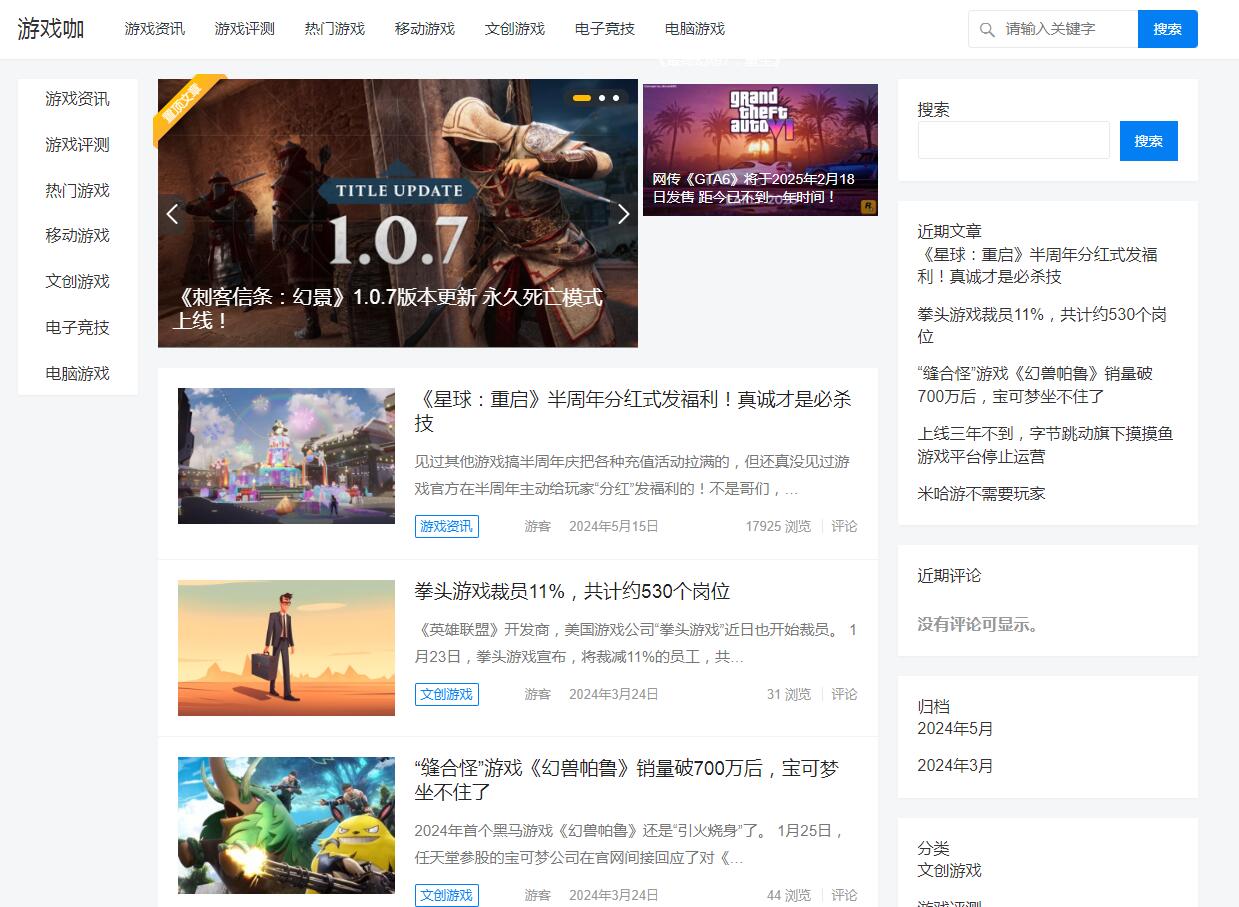Open article title 《星球:重启》半周年分红式发福利 in the main list

point(633,411)
